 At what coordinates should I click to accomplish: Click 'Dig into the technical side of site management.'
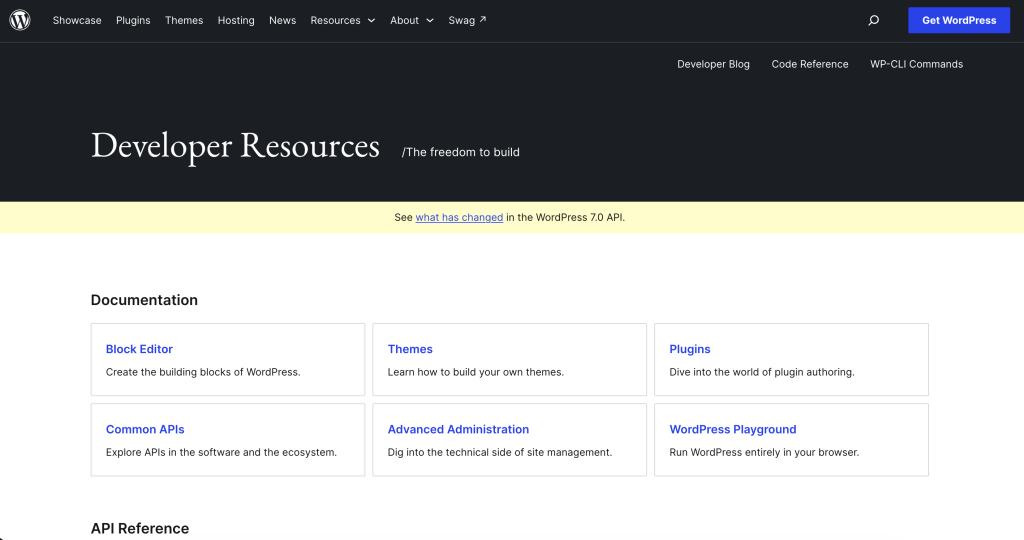click(x=500, y=453)
